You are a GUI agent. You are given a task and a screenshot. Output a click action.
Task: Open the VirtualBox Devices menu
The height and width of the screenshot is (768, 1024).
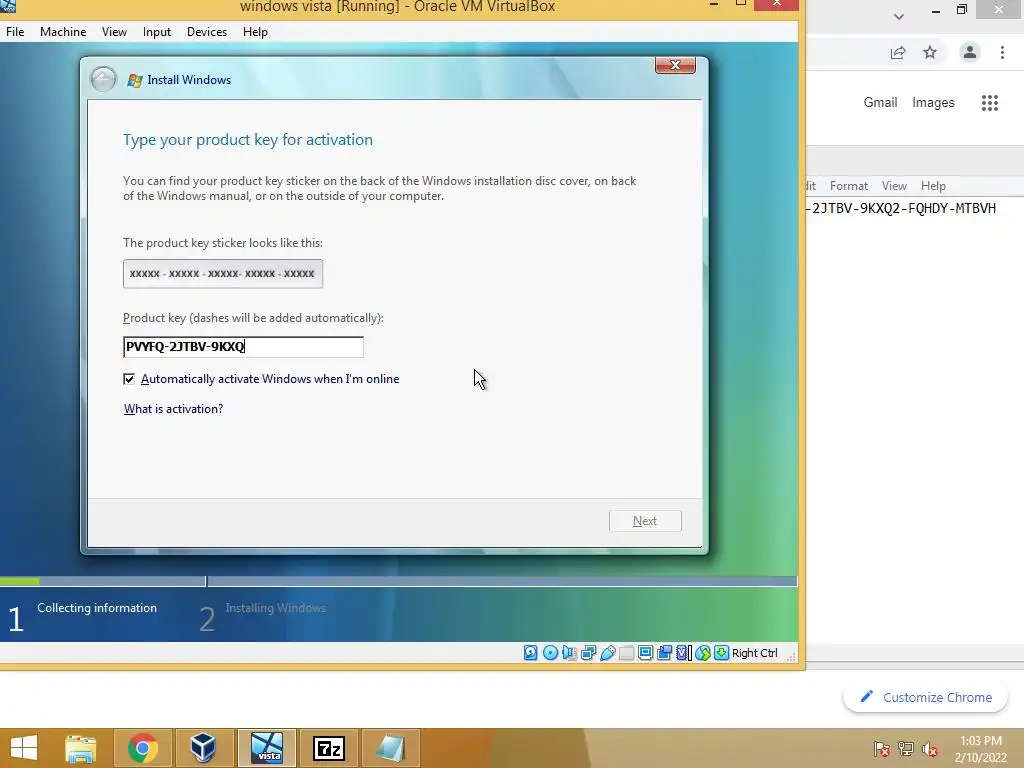pyautogui.click(x=207, y=31)
